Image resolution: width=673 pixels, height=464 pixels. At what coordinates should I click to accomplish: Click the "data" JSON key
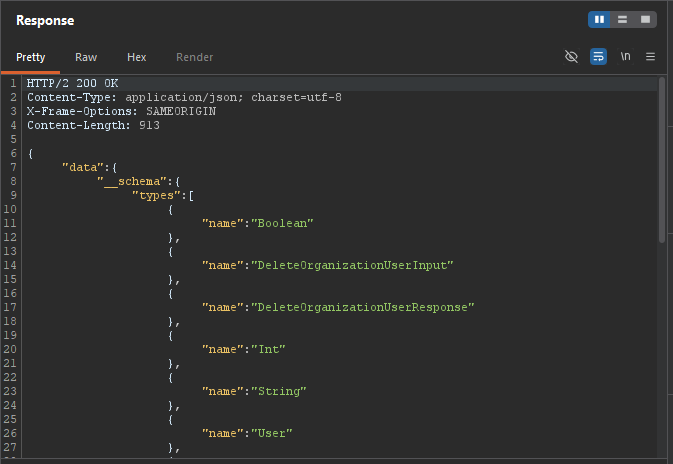(83, 167)
